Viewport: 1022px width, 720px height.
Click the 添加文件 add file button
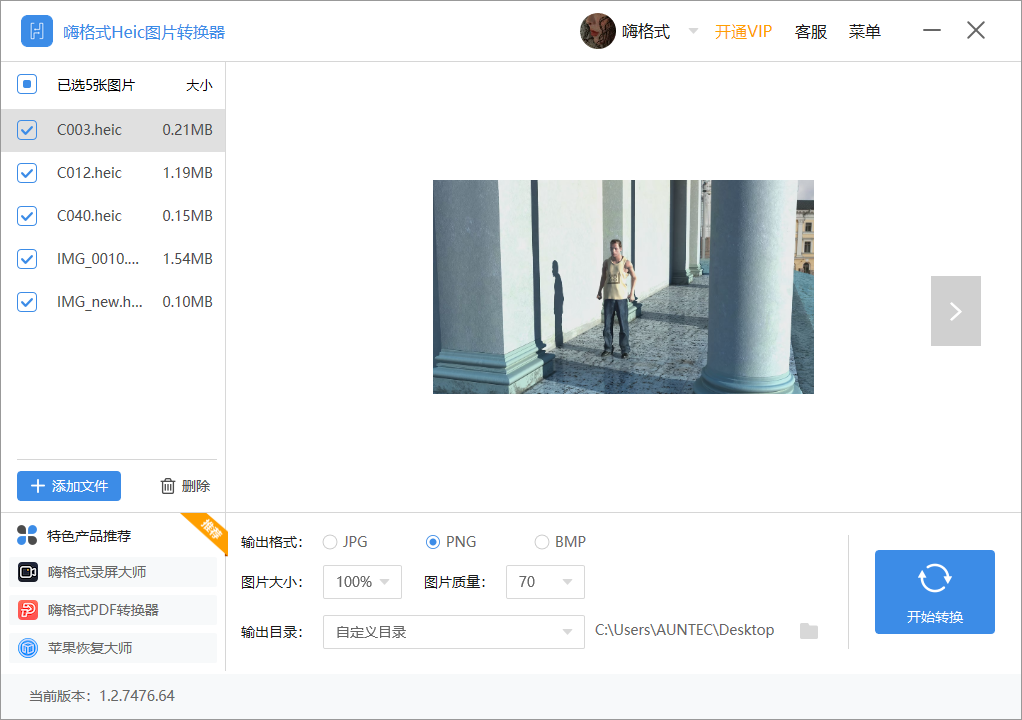69,486
